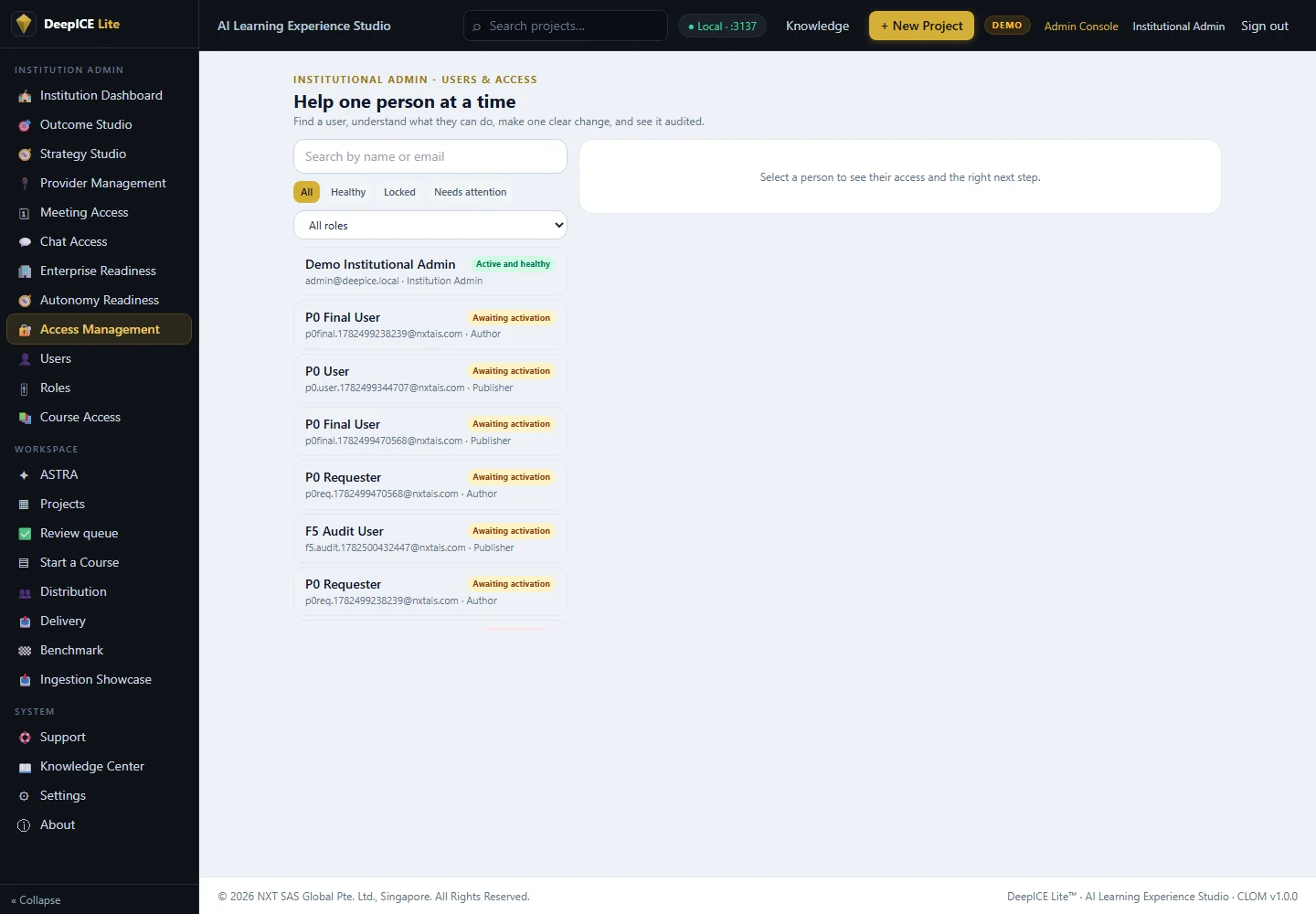The height and width of the screenshot is (914, 1316).
Task: Open the Admin Console link
Action: (1081, 27)
